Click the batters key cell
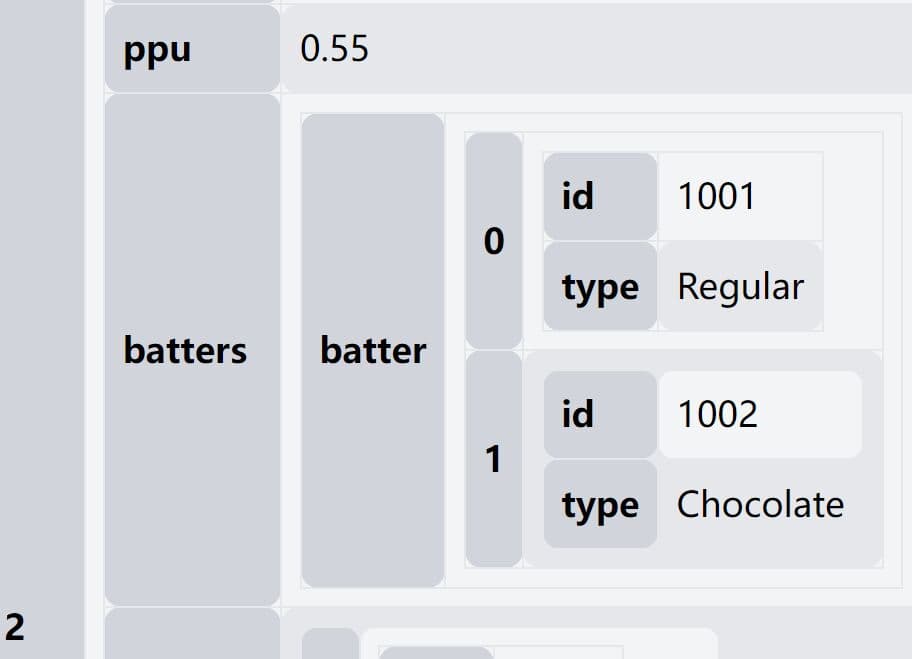The height and width of the screenshot is (659, 912). [191, 350]
